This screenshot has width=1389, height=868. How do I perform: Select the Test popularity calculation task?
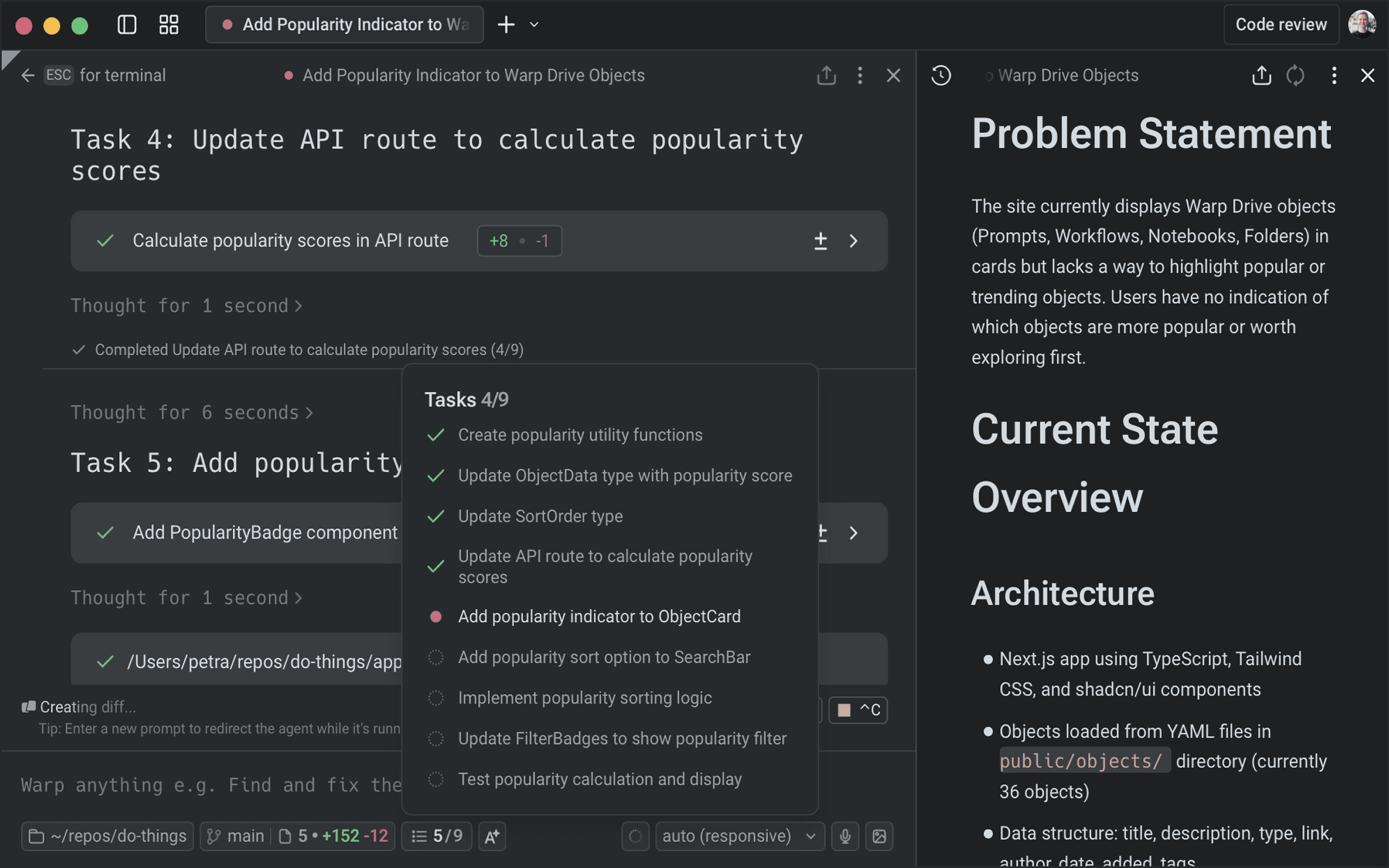[x=600, y=779]
